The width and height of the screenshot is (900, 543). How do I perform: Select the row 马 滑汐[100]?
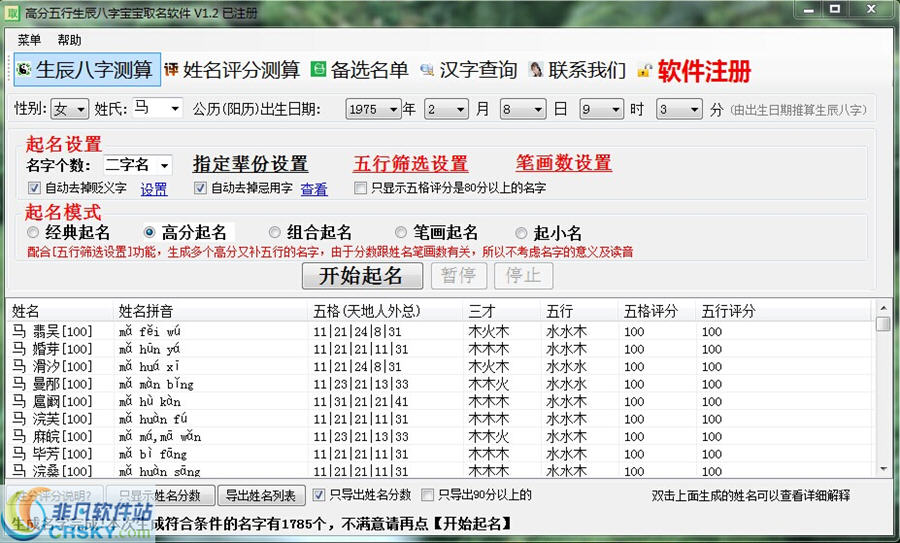coord(439,366)
